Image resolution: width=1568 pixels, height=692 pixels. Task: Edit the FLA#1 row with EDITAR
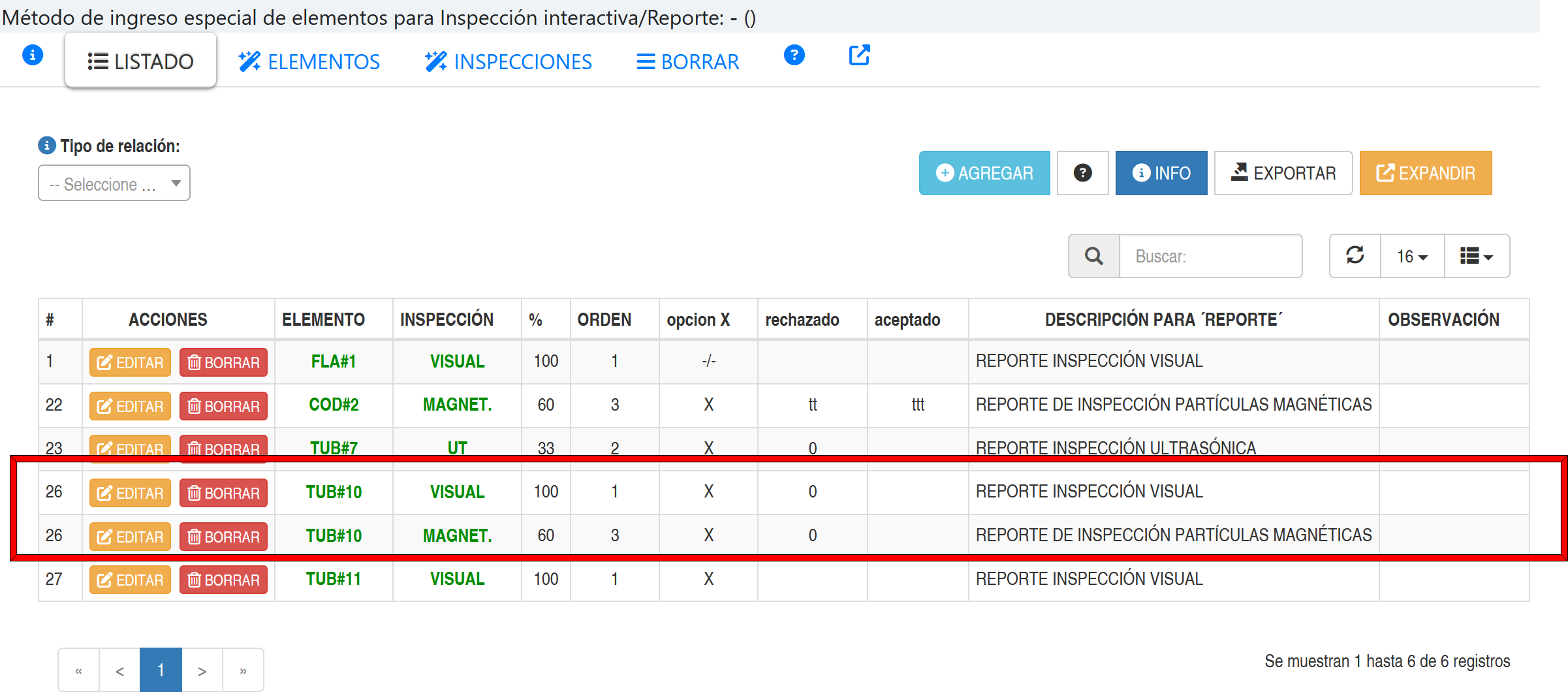tap(130, 362)
